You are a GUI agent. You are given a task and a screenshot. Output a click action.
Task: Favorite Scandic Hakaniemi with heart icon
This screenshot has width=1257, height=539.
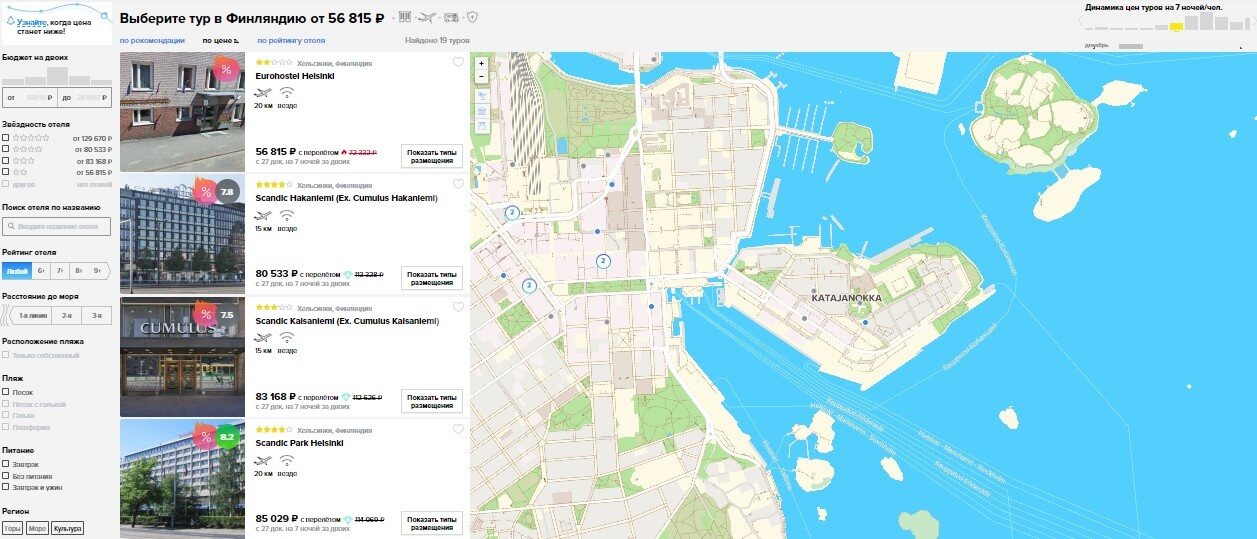(x=458, y=184)
